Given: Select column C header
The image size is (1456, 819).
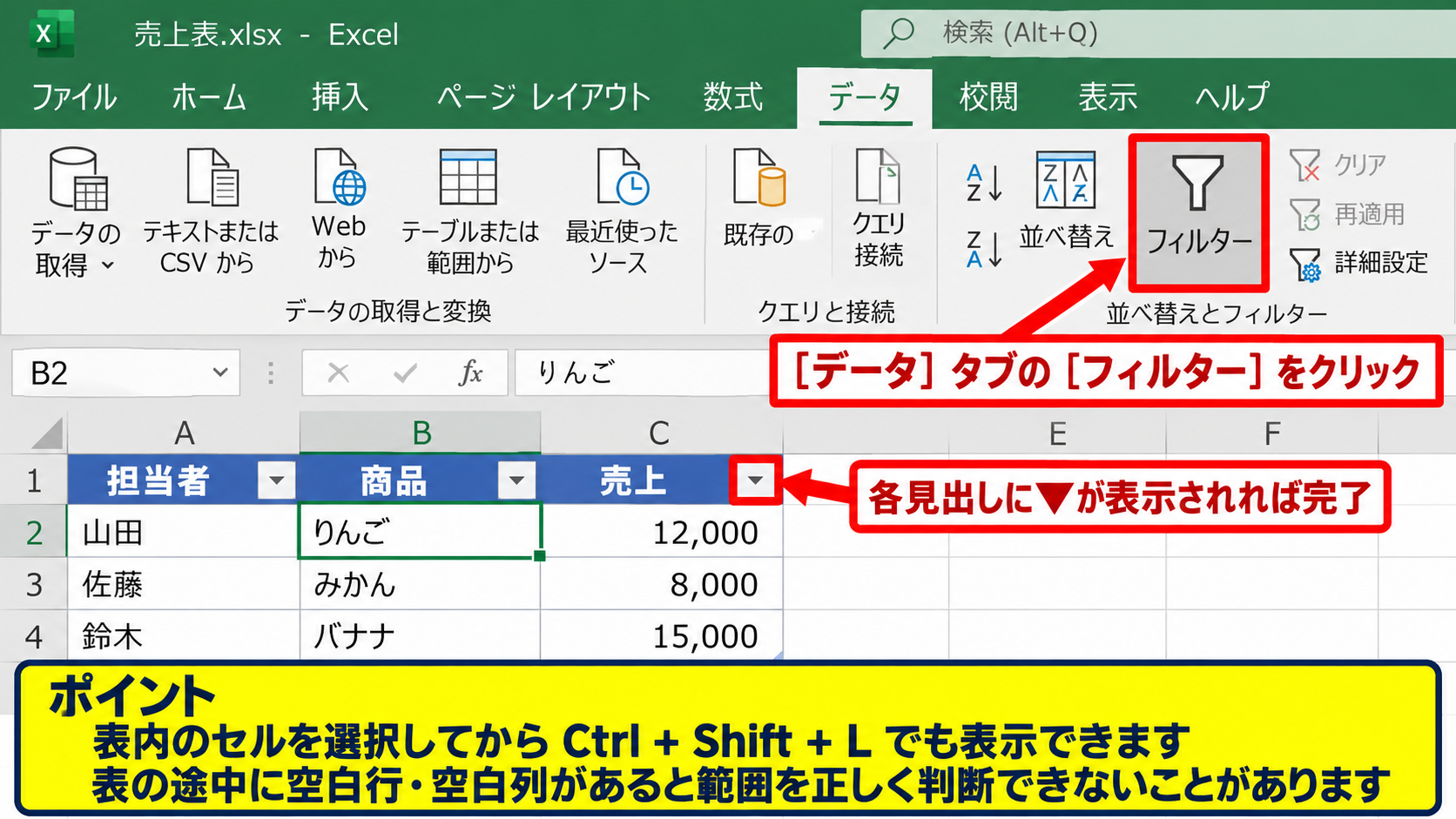Looking at the screenshot, I should [x=661, y=433].
